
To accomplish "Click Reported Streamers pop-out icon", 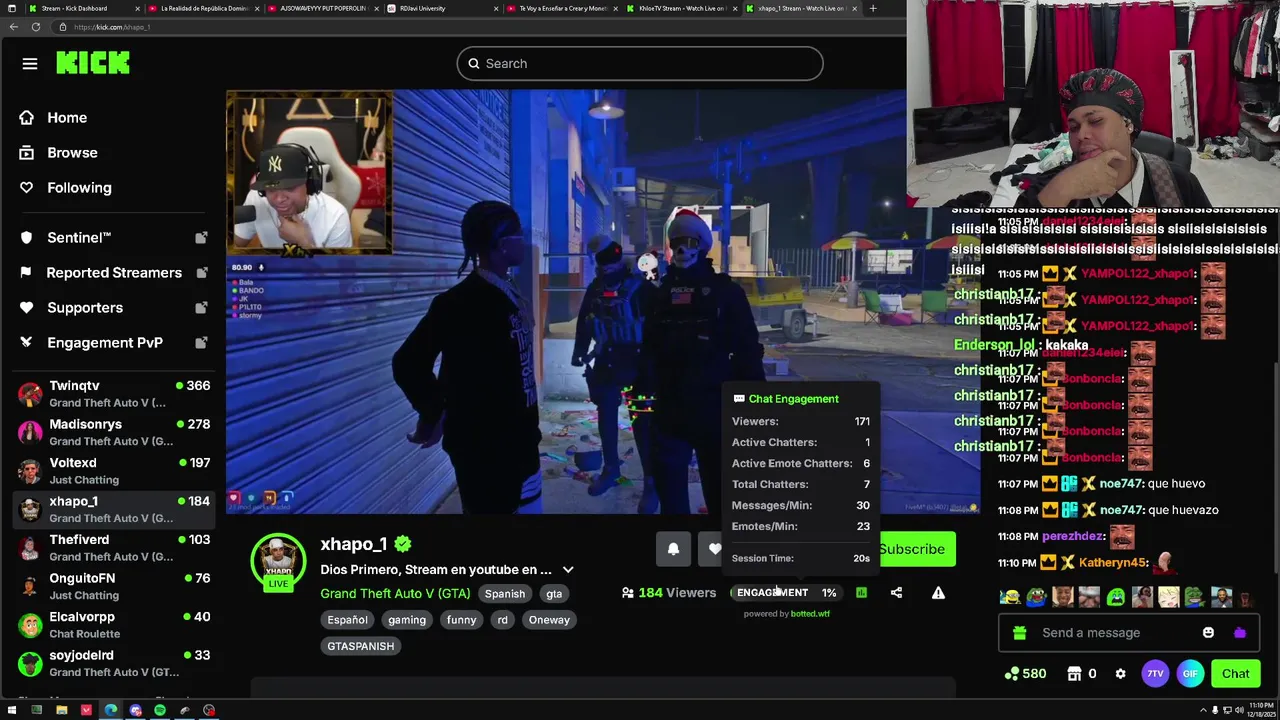I will [x=201, y=273].
